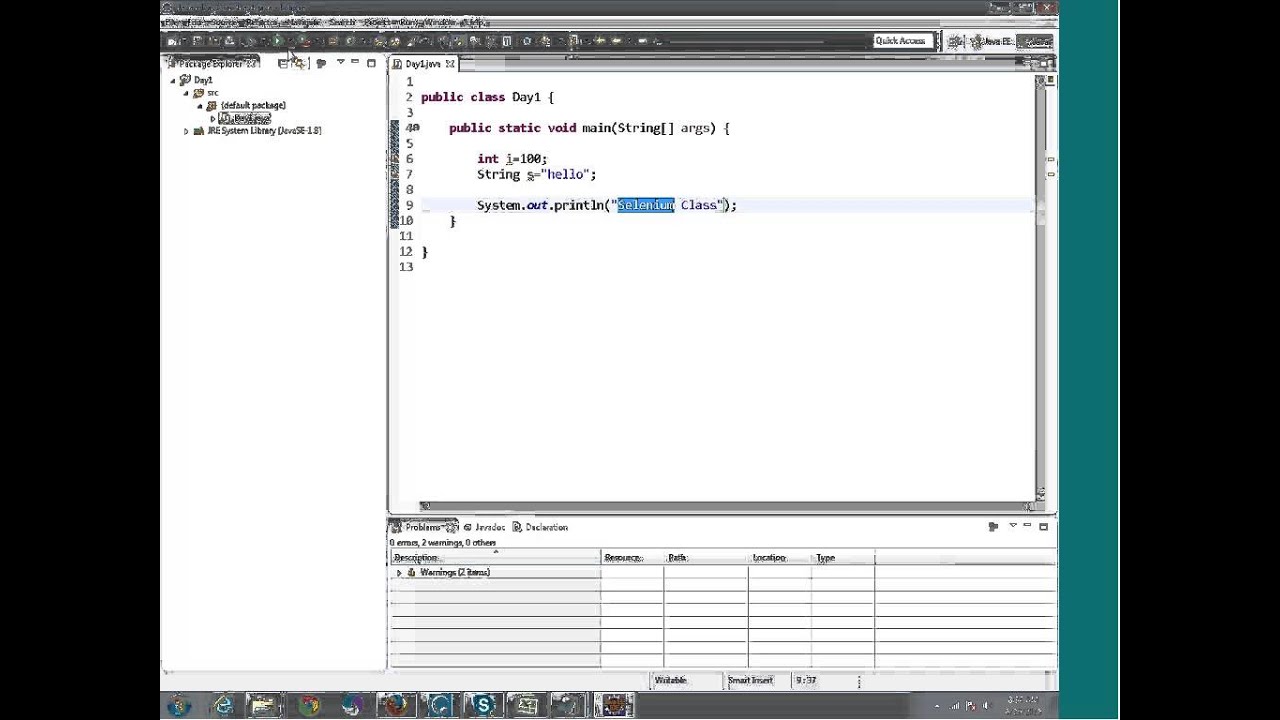Expand Warnings (2 items) row
The image size is (1280, 720).
click(x=399, y=573)
